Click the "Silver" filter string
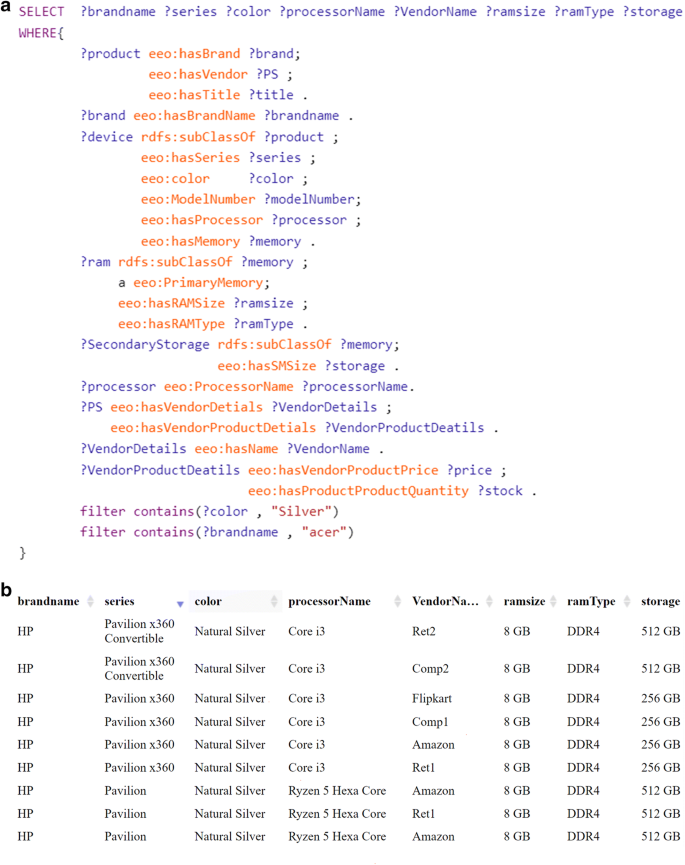The height and width of the screenshot is (865, 685). pyautogui.click(x=301, y=511)
